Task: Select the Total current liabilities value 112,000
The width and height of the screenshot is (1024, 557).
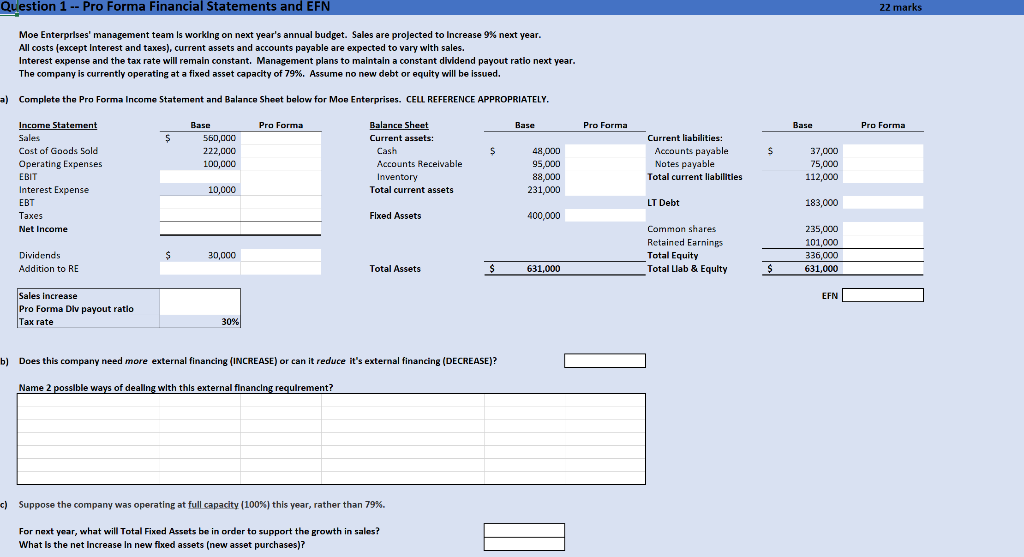Action: [x=822, y=177]
